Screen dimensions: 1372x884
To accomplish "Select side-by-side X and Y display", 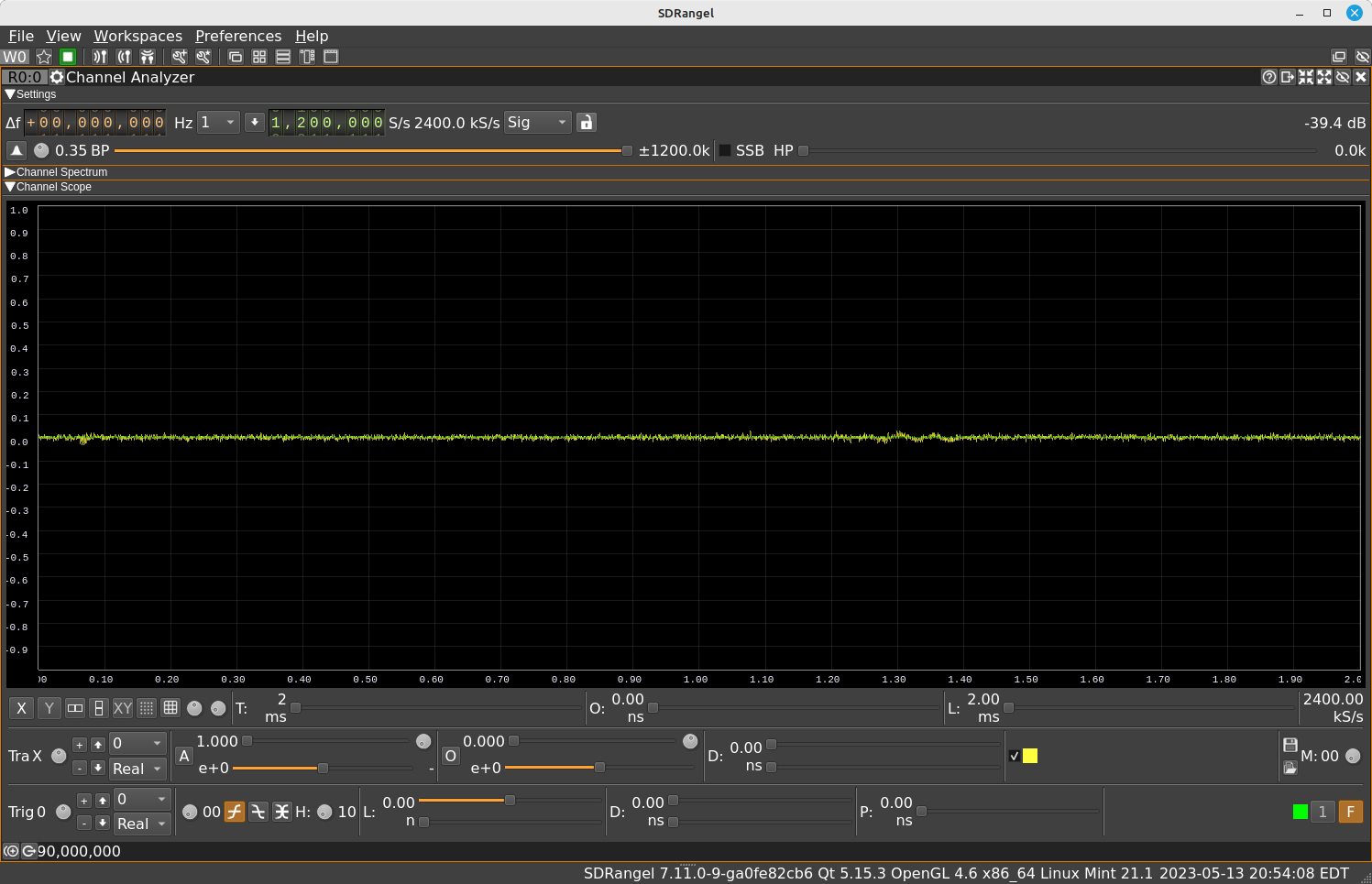I will tap(75, 708).
